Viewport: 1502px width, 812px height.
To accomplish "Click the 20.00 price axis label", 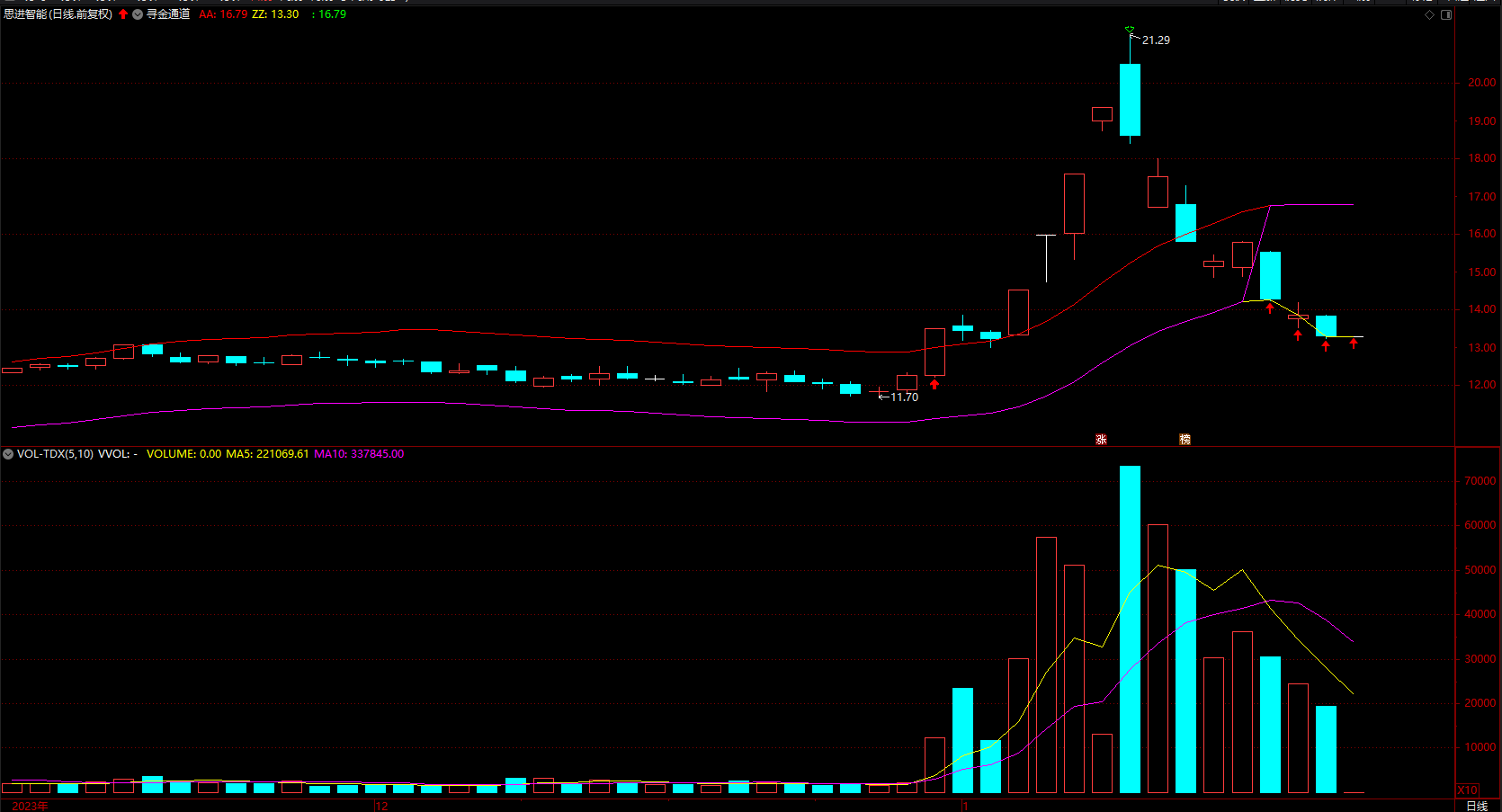I will (1482, 83).
